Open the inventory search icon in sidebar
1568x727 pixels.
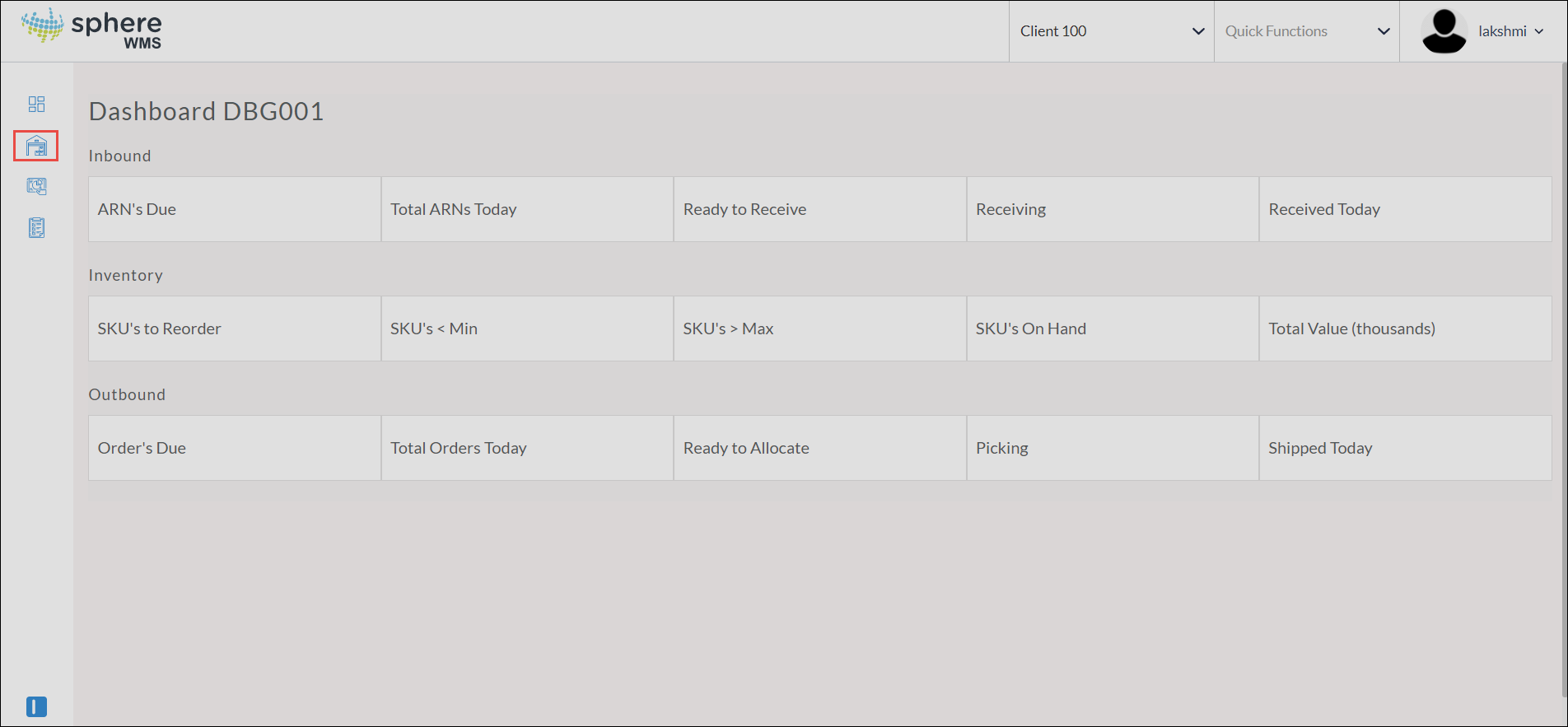(x=36, y=186)
